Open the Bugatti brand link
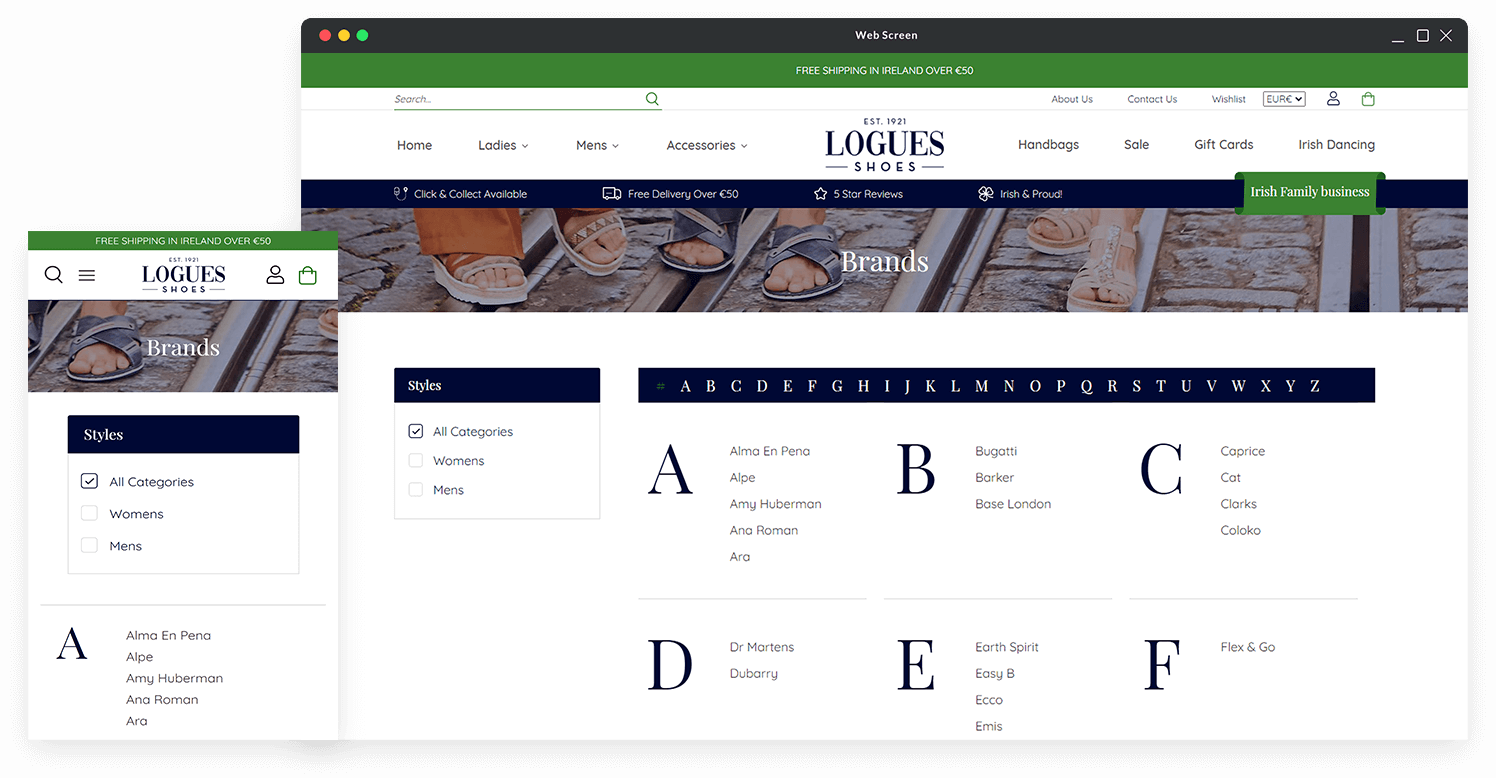This screenshot has height=778, width=1496. click(x=996, y=451)
